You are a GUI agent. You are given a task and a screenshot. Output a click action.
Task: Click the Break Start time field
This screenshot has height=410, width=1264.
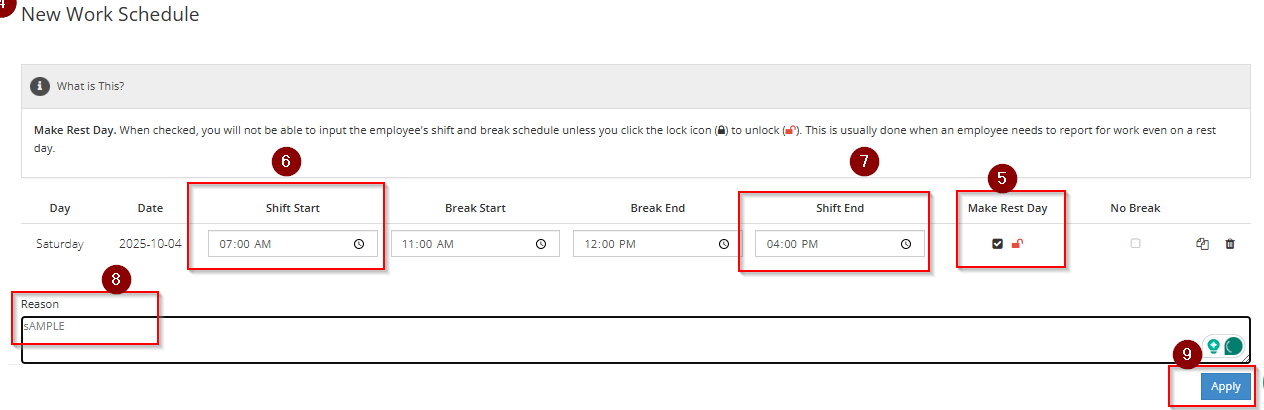pos(457,244)
